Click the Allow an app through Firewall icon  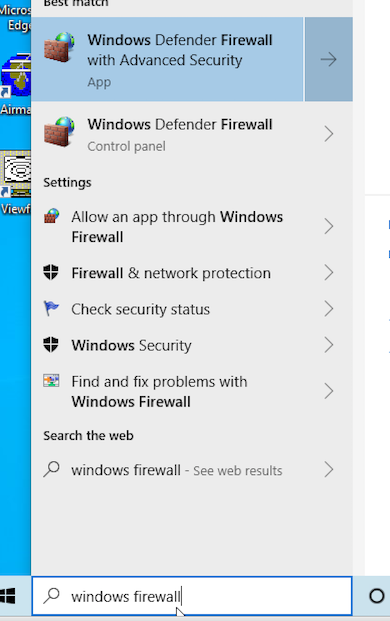(x=51, y=216)
